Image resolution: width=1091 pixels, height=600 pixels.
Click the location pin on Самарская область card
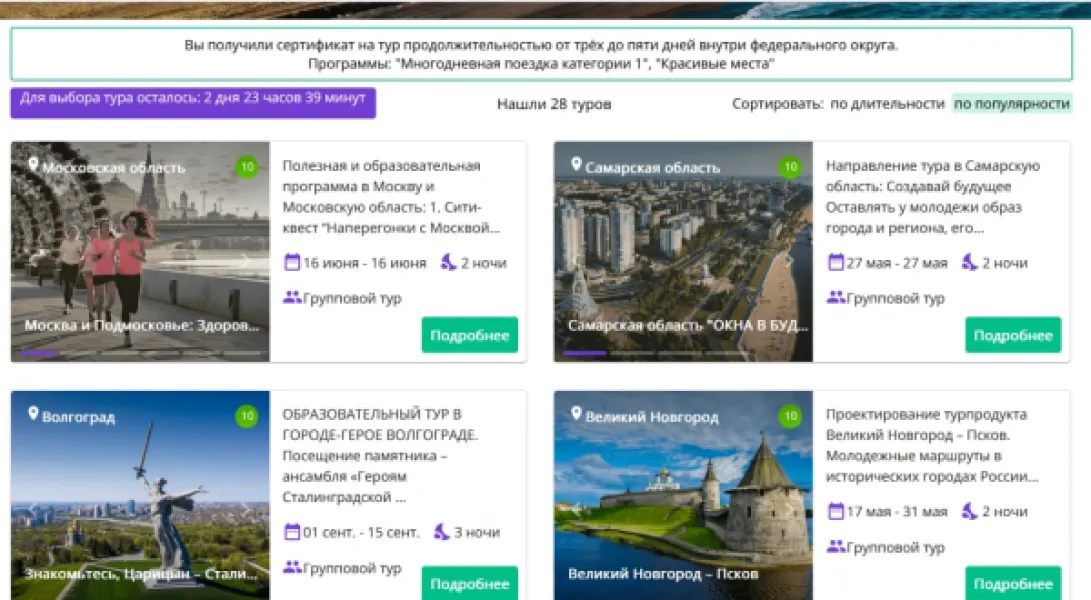pos(576,164)
